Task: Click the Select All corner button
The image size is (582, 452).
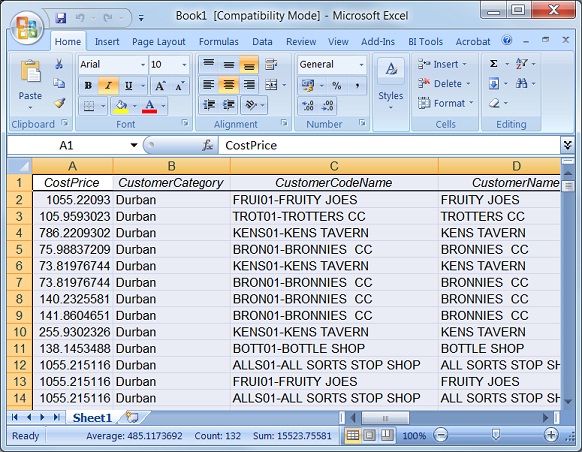Action: [19, 166]
